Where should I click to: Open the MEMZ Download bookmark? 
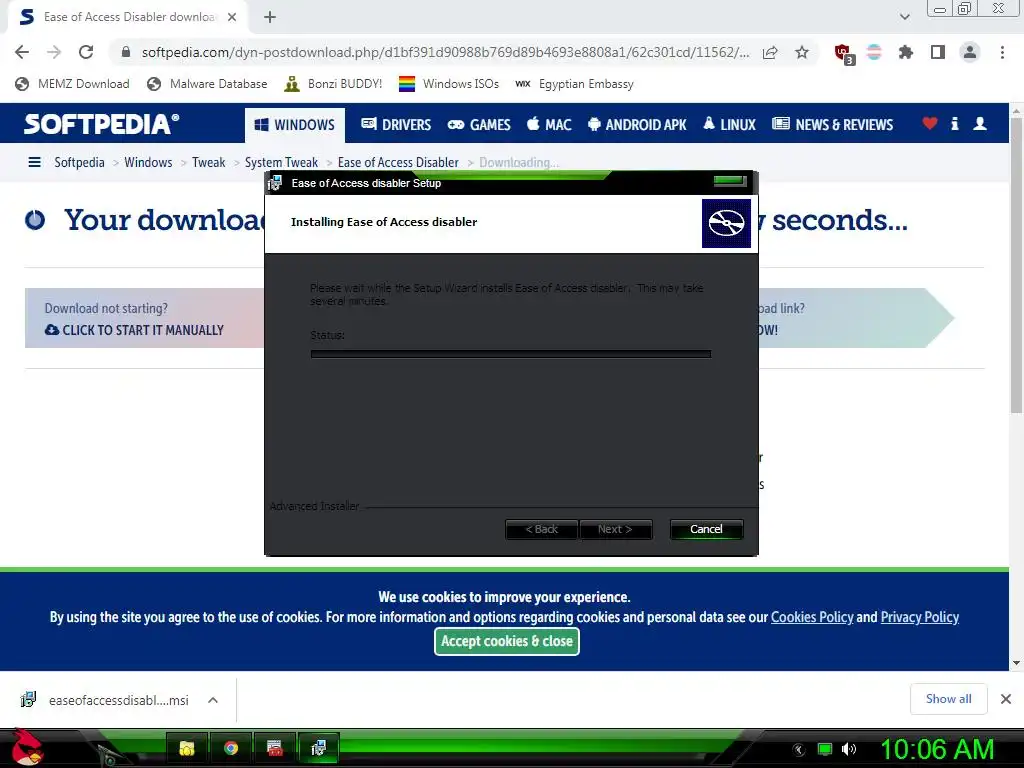[x=72, y=84]
